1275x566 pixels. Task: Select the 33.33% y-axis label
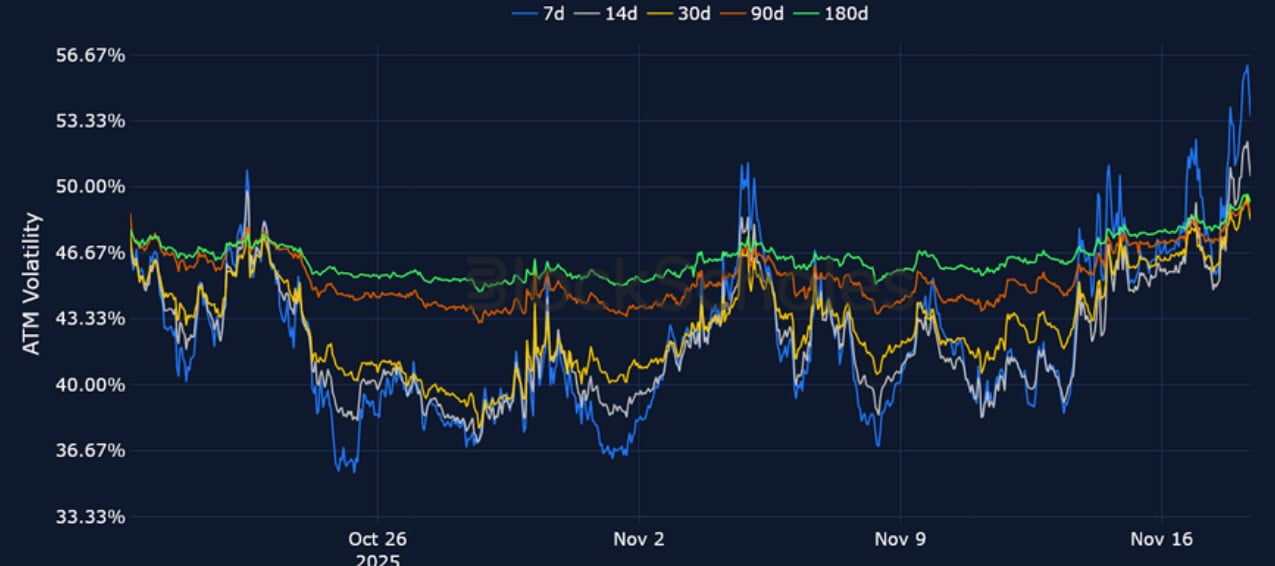tap(89, 517)
